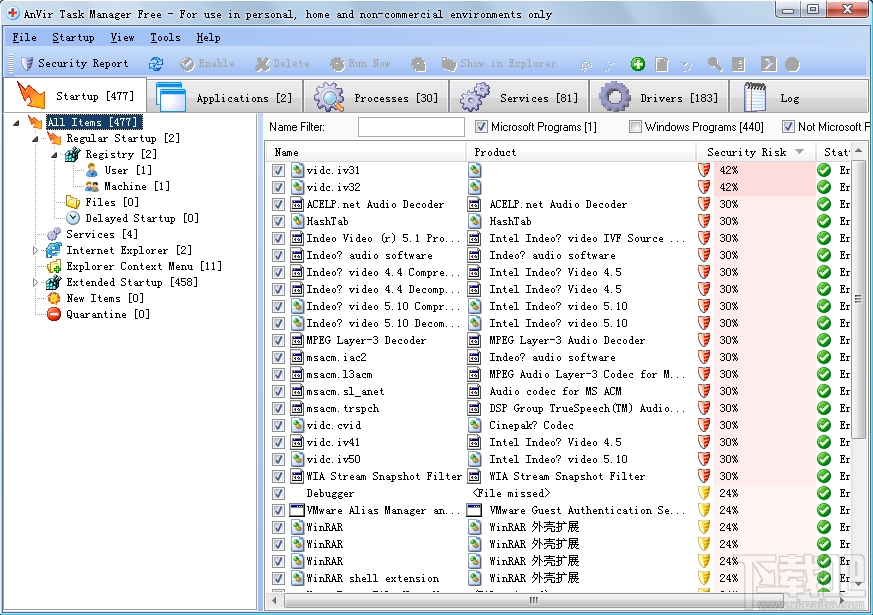Open the Tools menu
The width and height of the screenshot is (873, 615).
pos(165,37)
